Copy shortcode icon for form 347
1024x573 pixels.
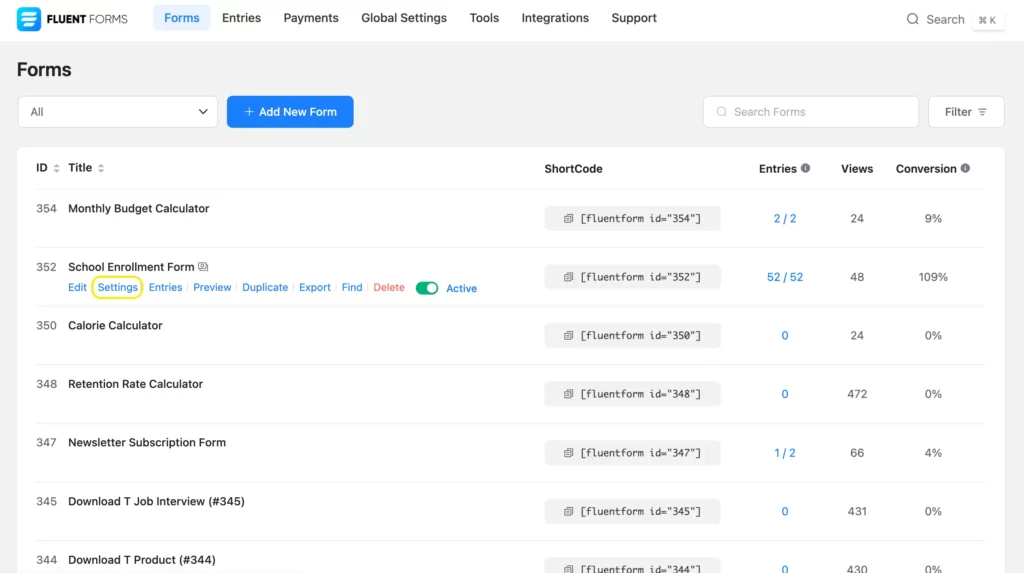pyautogui.click(x=568, y=453)
